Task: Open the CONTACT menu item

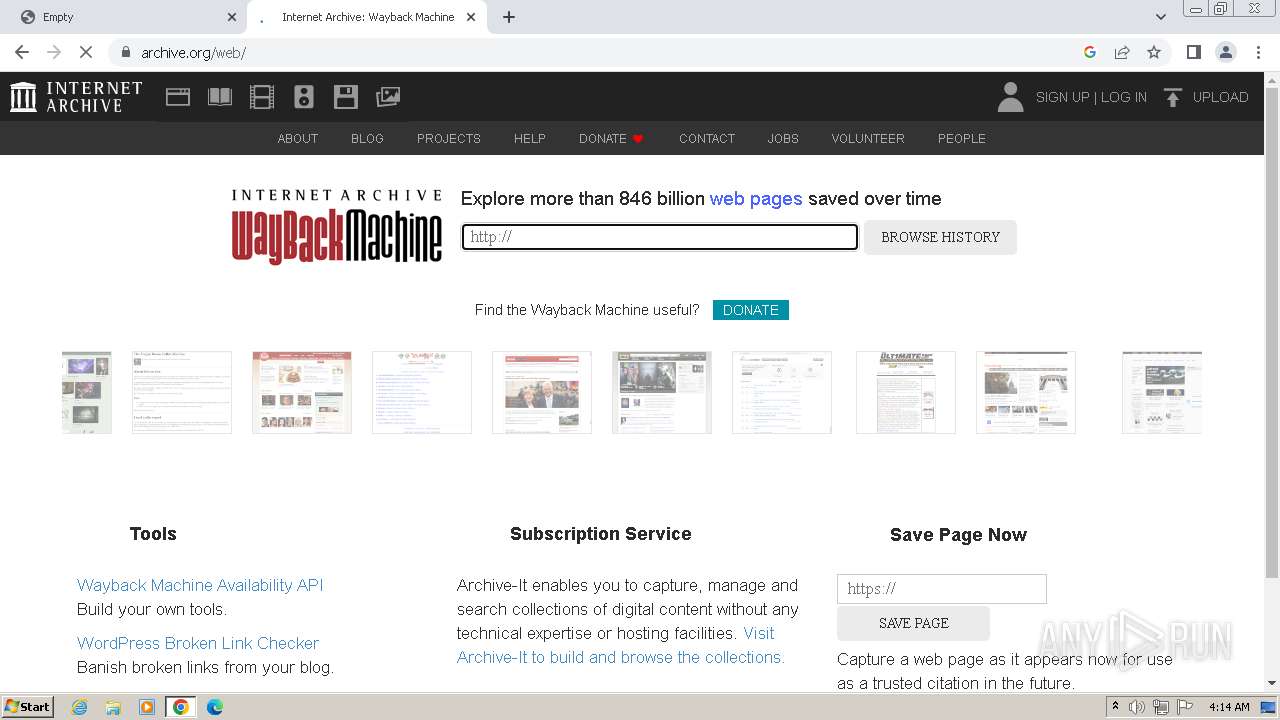Action: (x=707, y=138)
